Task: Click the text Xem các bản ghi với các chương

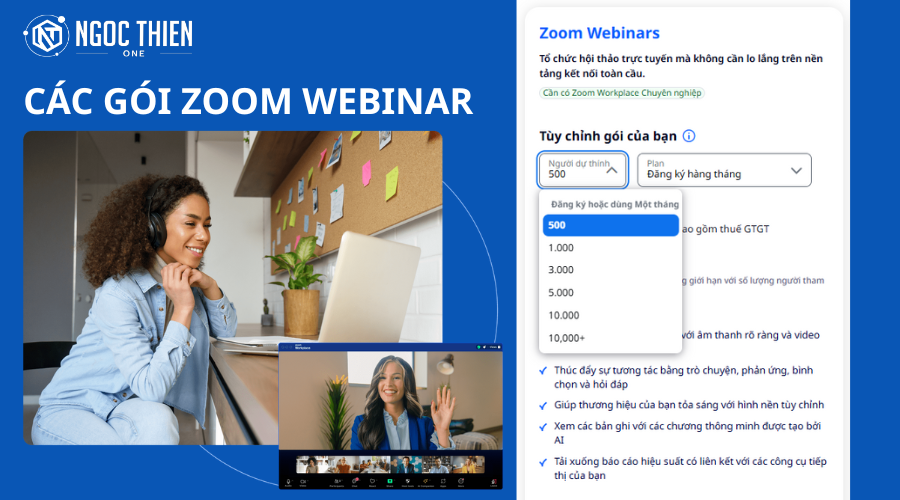Action: (x=687, y=433)
